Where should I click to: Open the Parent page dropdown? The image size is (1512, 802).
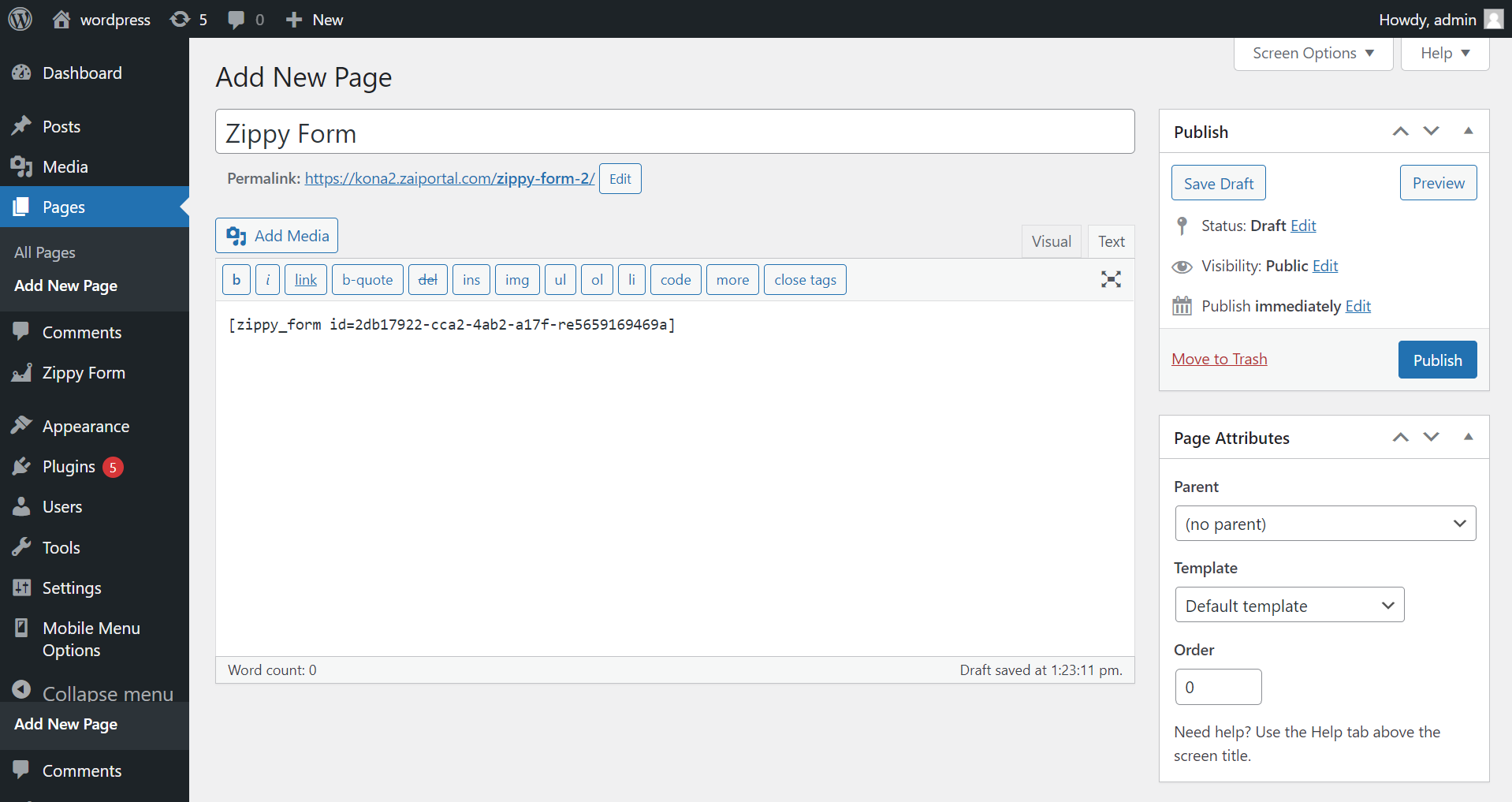(1324, 523)
